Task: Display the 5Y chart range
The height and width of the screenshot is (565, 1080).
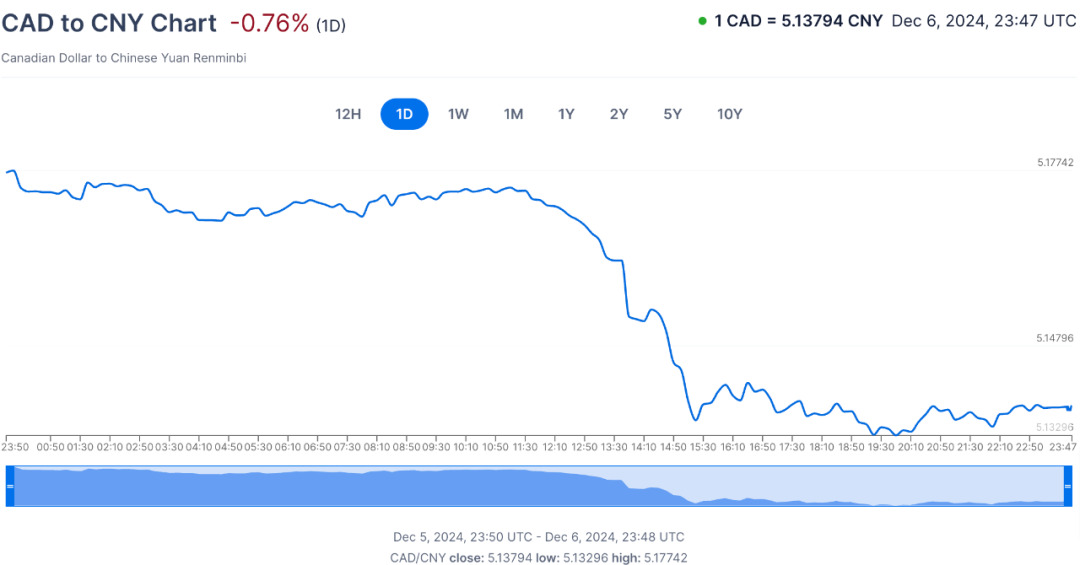Action: 672,114
